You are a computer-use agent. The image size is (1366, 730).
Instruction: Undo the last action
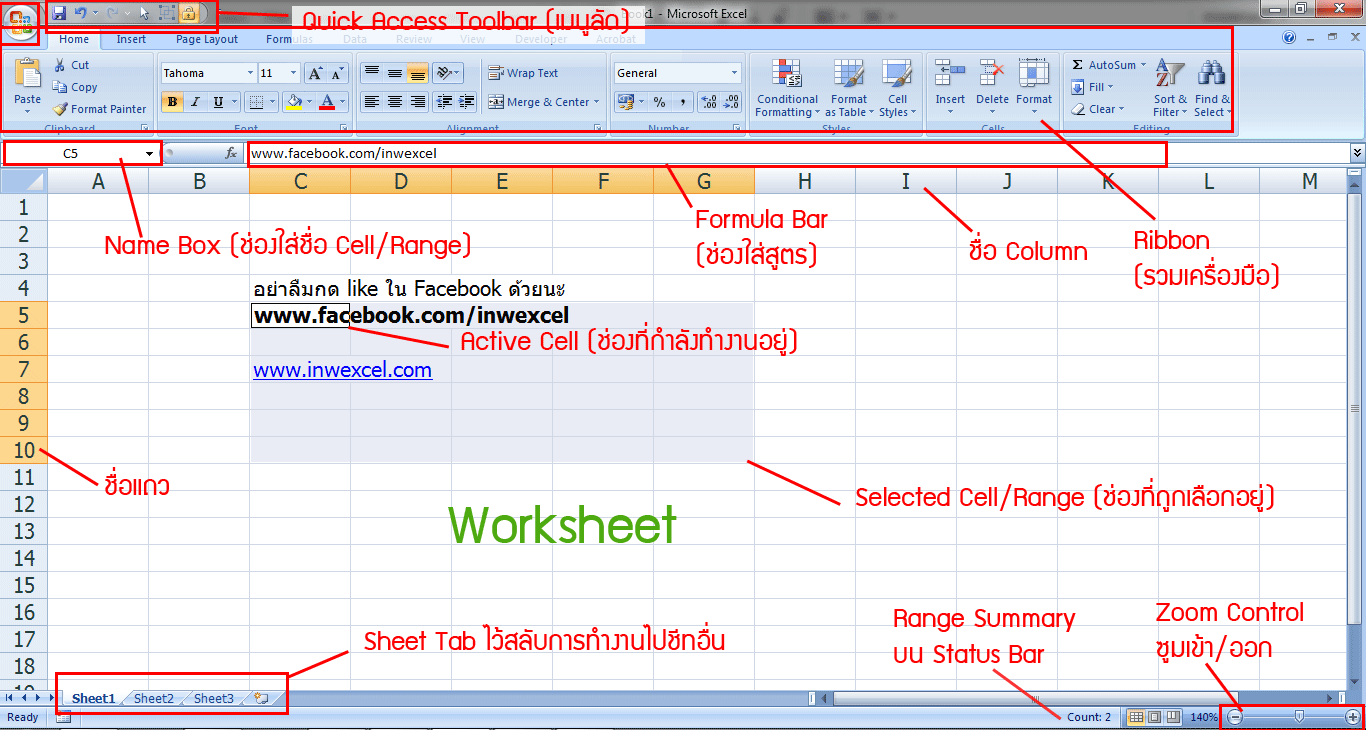[x=80, y=13]
